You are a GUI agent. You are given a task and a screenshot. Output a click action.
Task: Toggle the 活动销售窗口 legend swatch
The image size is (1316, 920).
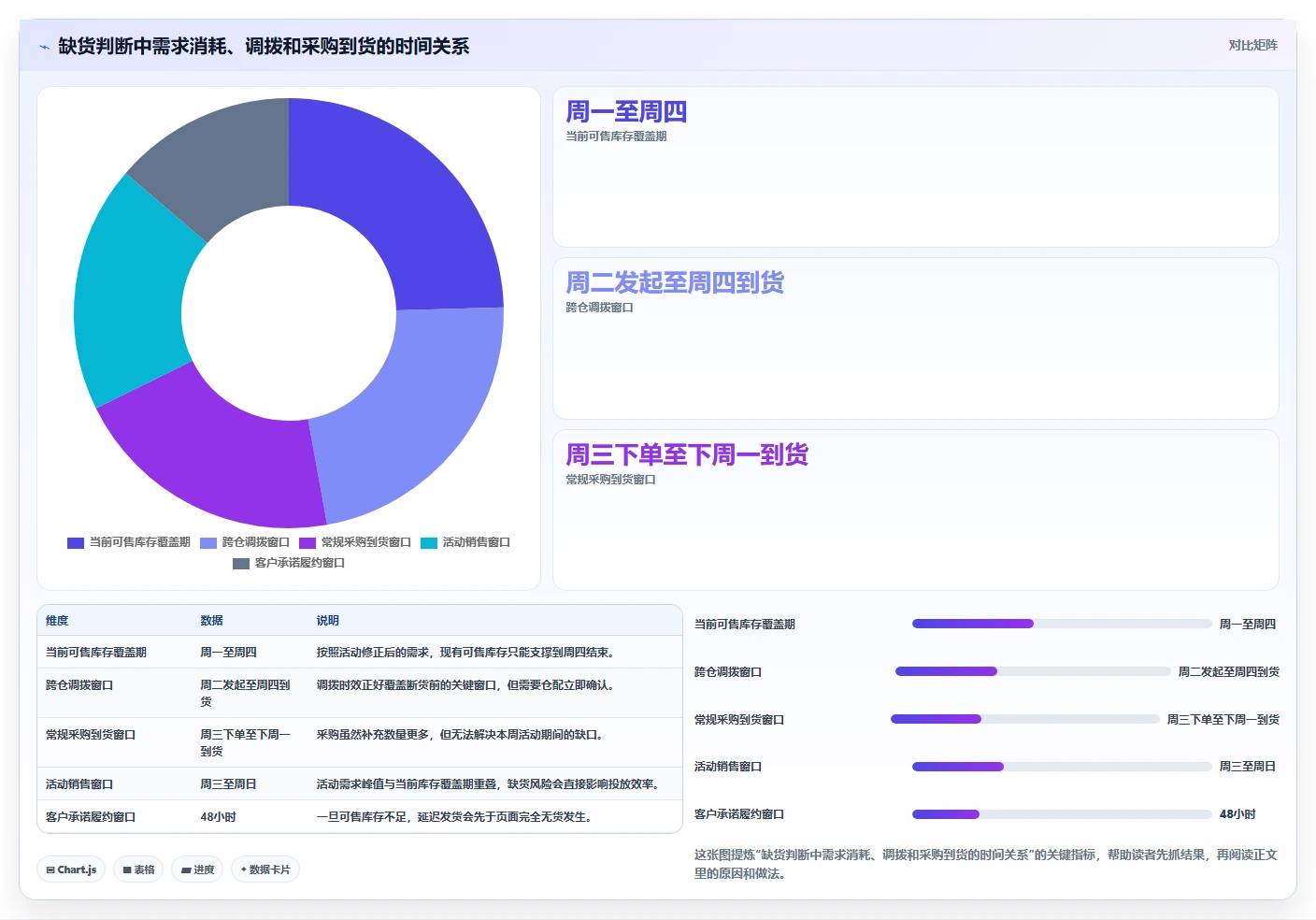coord(429,542)
